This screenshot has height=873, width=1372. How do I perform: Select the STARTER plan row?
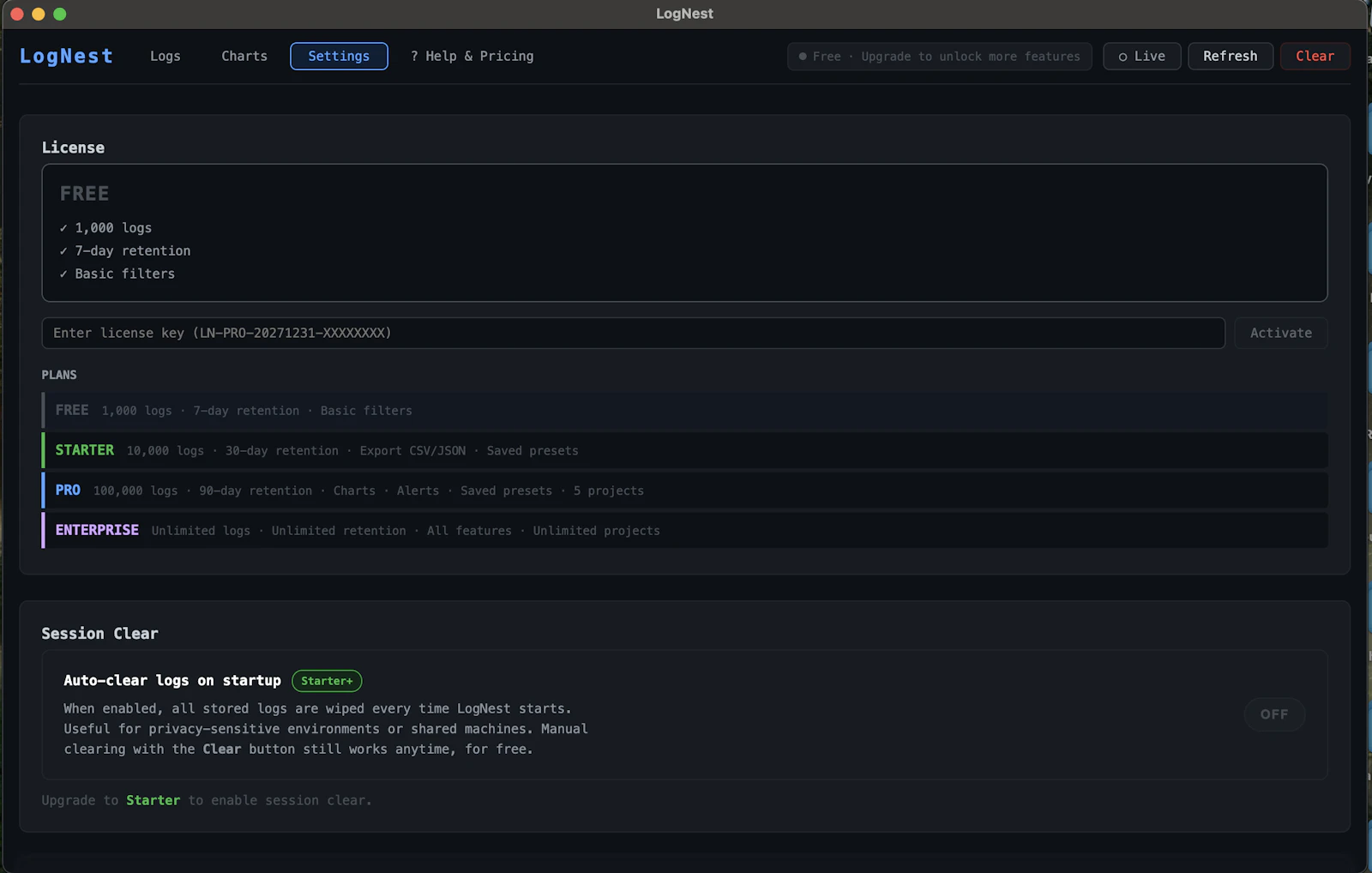click(684, 450)
